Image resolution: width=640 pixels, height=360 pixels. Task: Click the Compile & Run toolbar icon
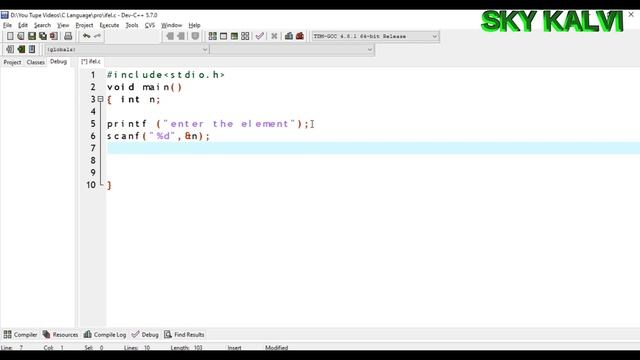pyautogui.click(x=234, y=36)
